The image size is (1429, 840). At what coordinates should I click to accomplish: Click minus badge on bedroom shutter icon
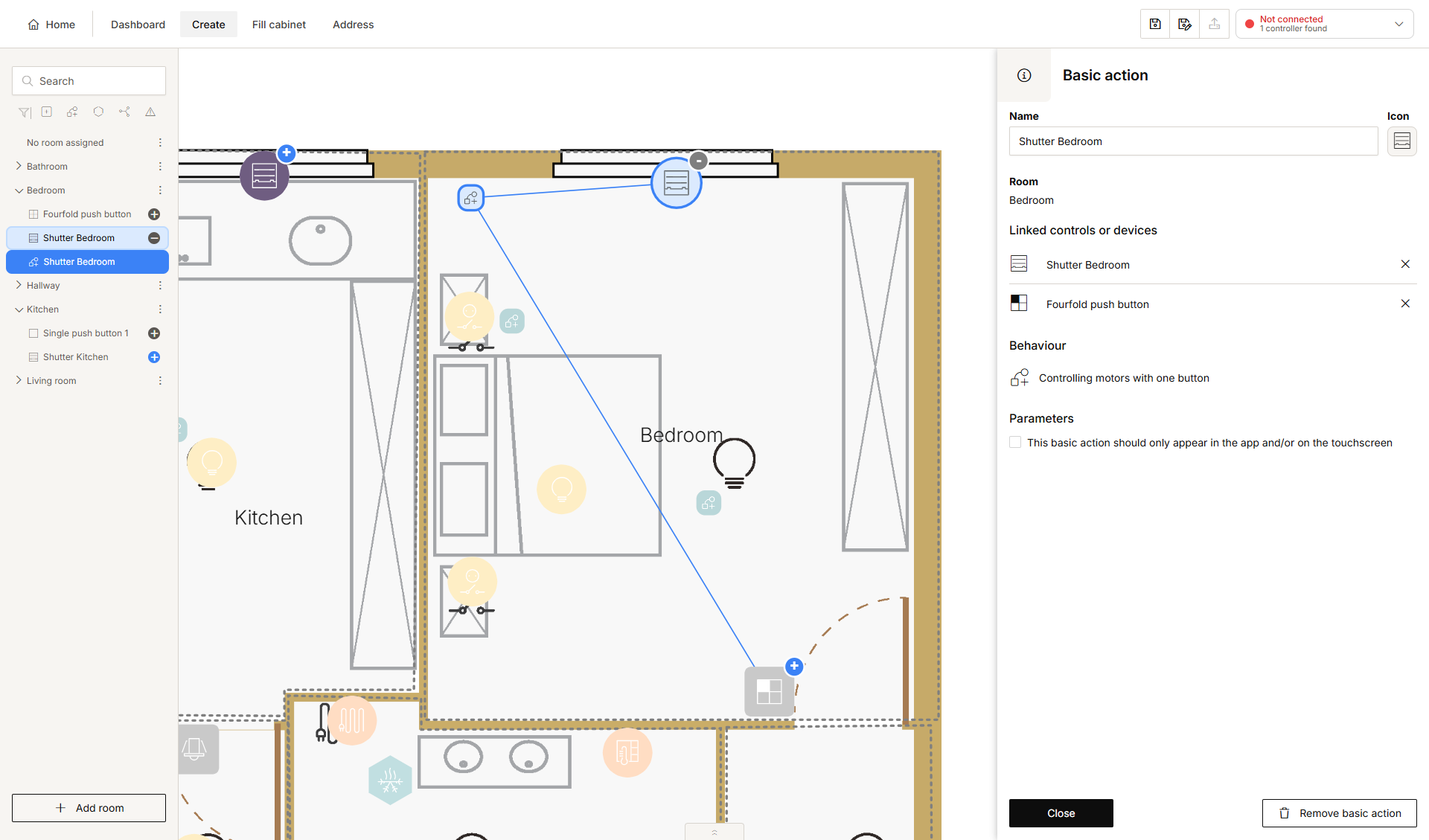pos(698,161)
